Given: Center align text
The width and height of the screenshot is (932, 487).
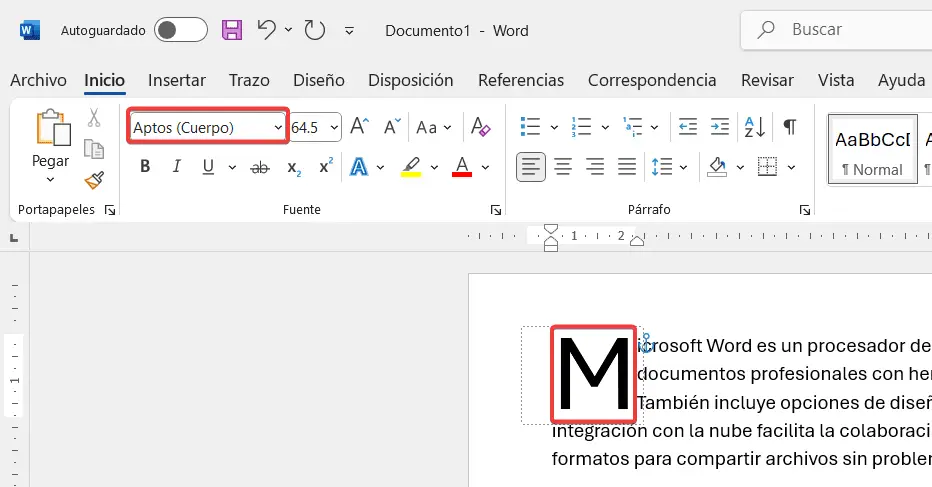Looking at the screenshot, I should click(563, 167).
